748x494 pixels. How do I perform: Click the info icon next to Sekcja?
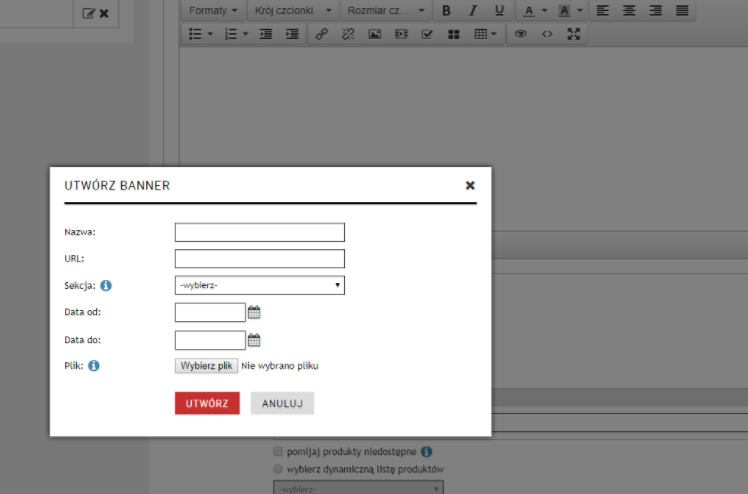tap(106, 286)
